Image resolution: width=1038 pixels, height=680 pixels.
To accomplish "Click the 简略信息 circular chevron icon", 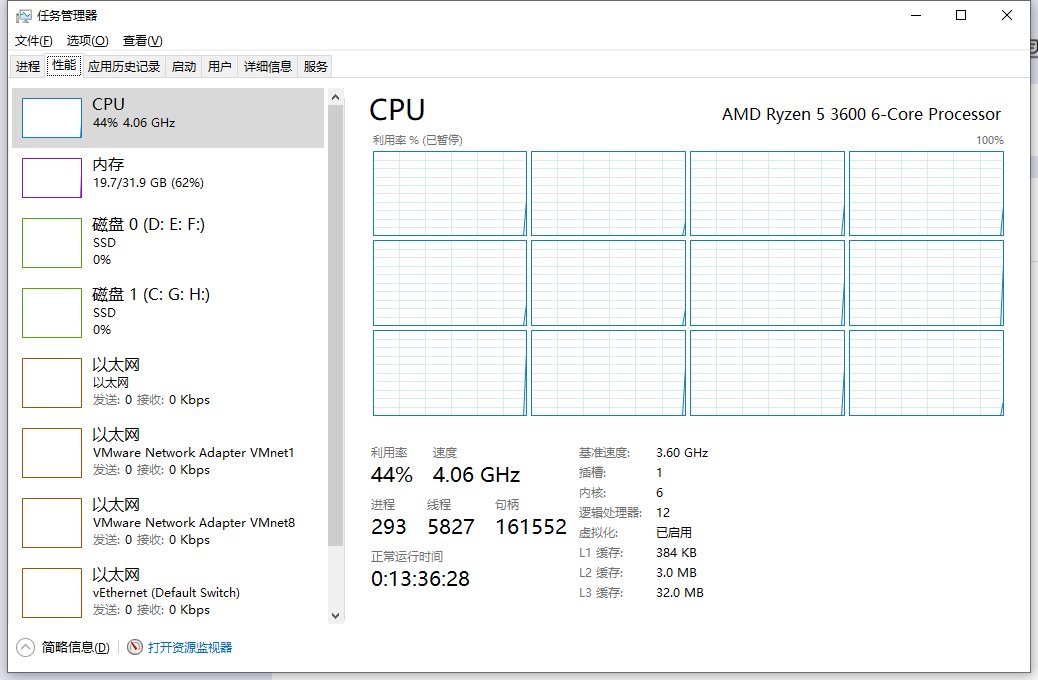I will [25, 648].
